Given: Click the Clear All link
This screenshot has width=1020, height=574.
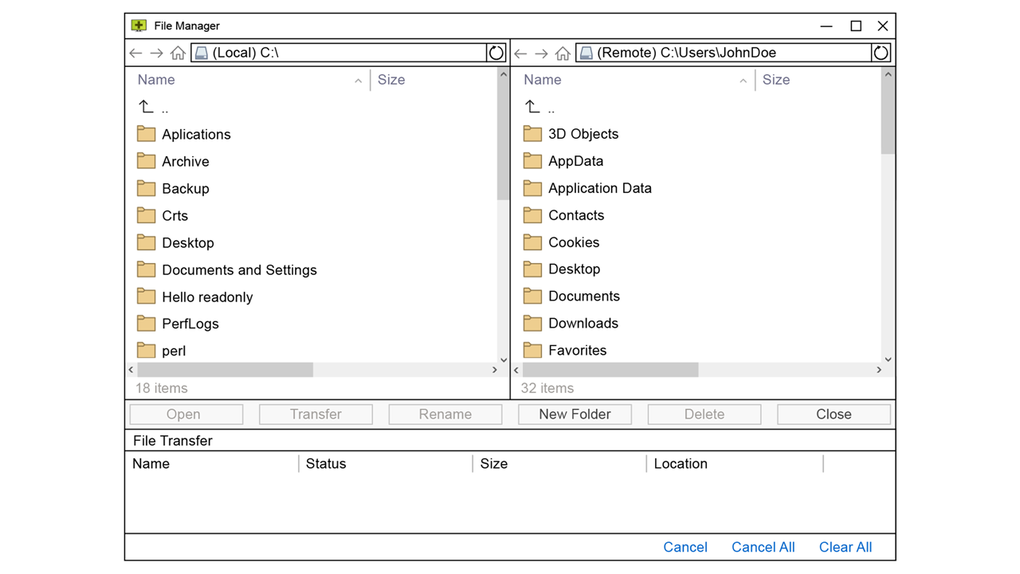Looking at the screenshot, I should click(x=845, y=547).
